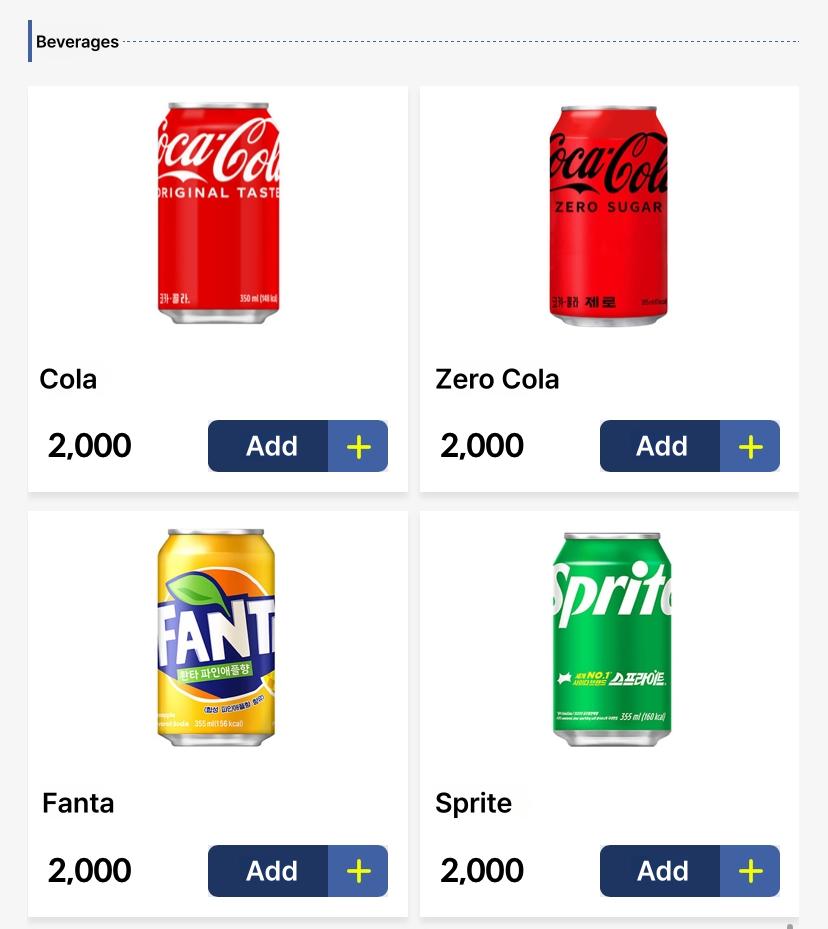Click the 2,000 price under Fanta
828x929 pixels.
[x=89, y=870]
